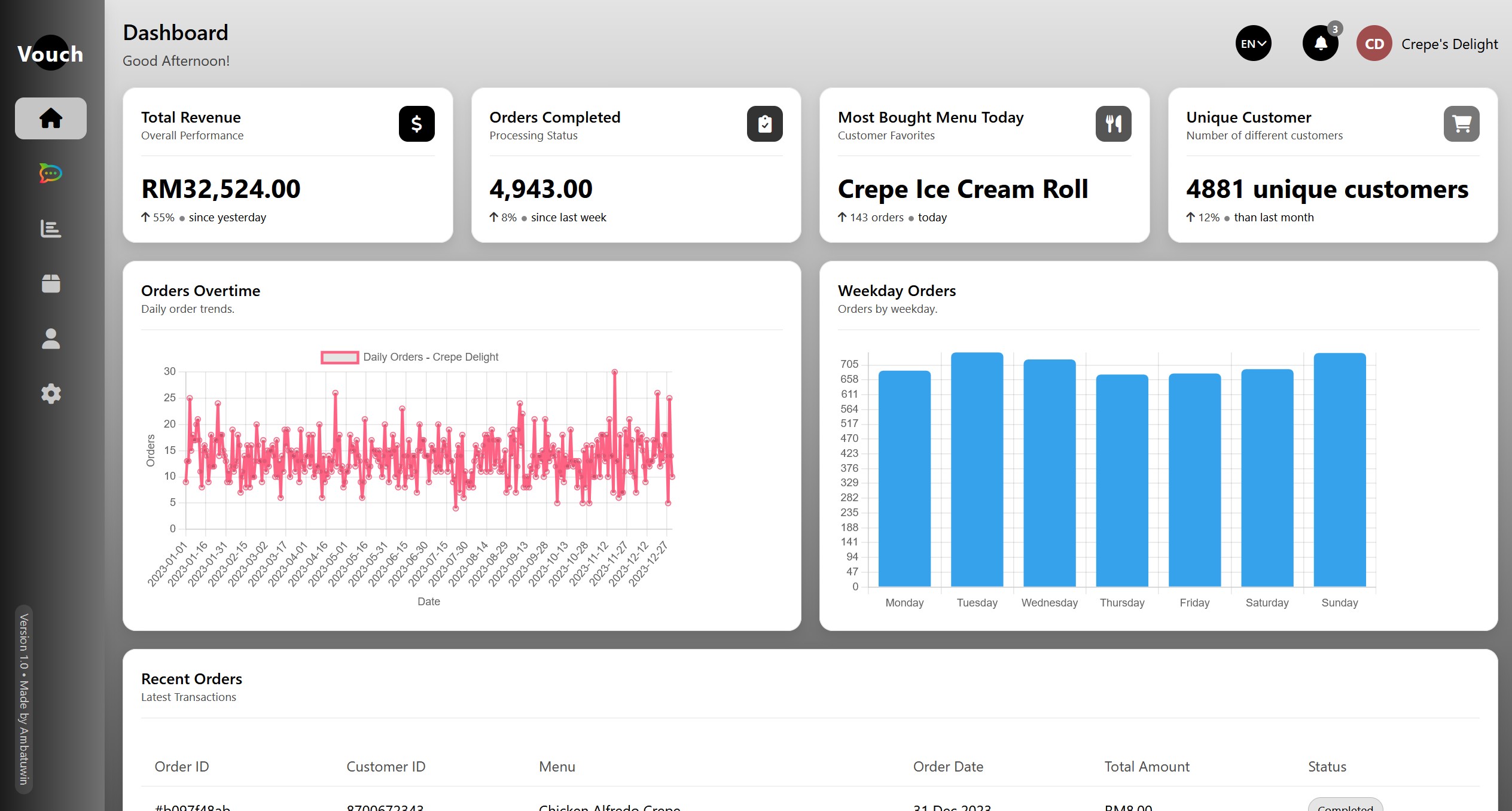Open the Home dashboard sidebar icon
1512x811 pixels.
tap(51, 118)
